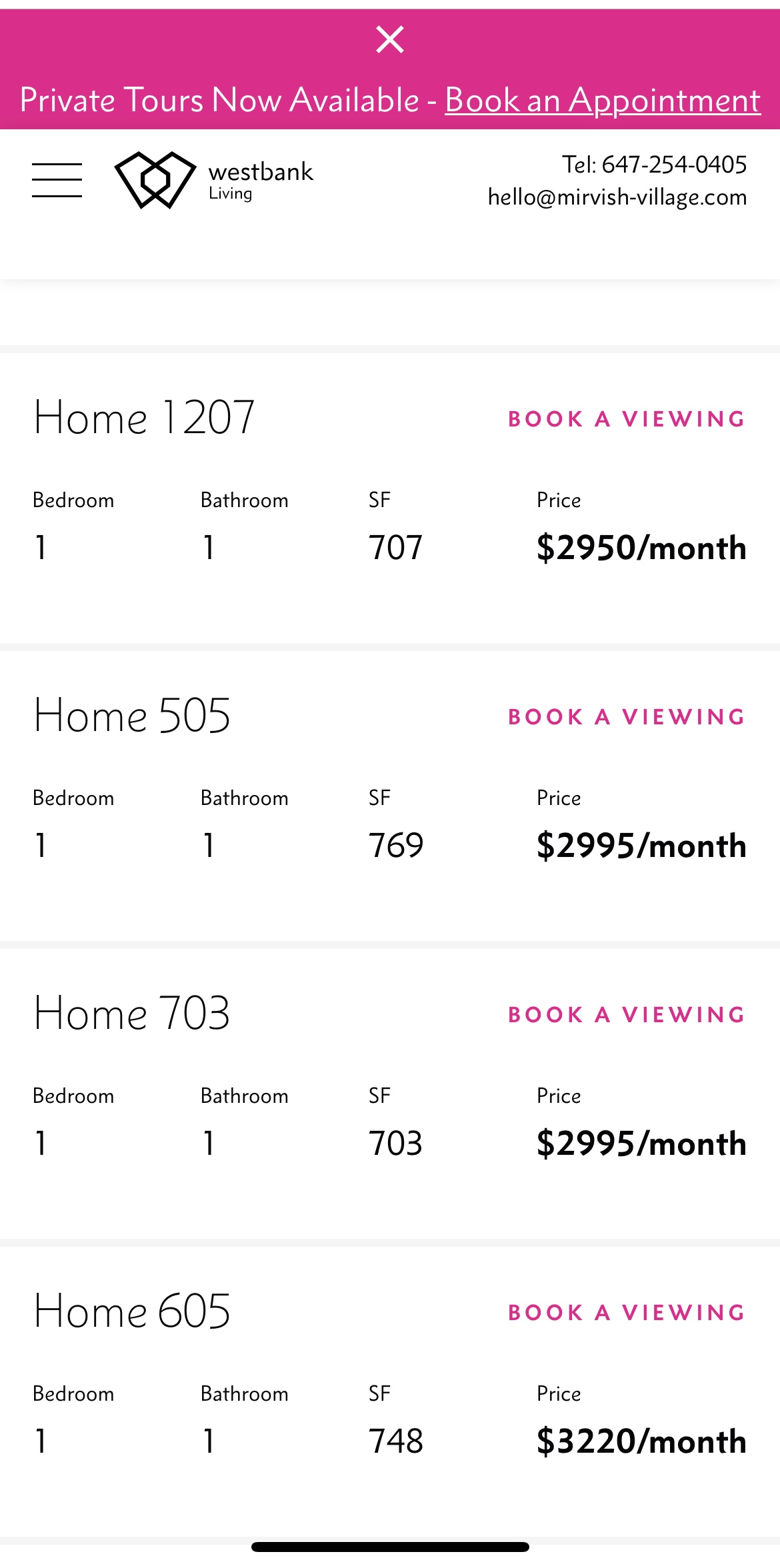Tap the Westbank Living wordmark text
Viewport: 780px width, 1568px height.
click(x=260, y=179)
